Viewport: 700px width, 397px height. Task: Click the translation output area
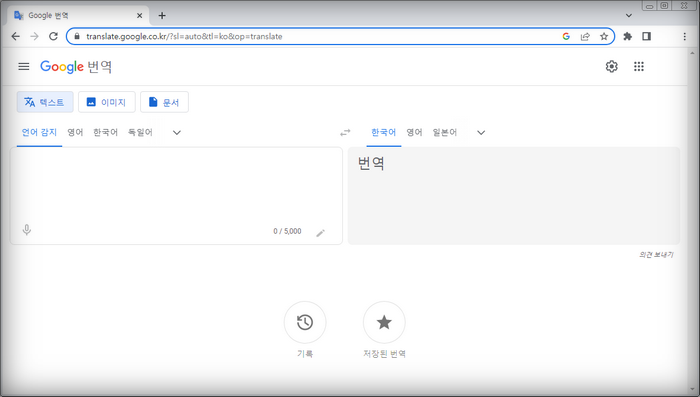pos(514,196)
